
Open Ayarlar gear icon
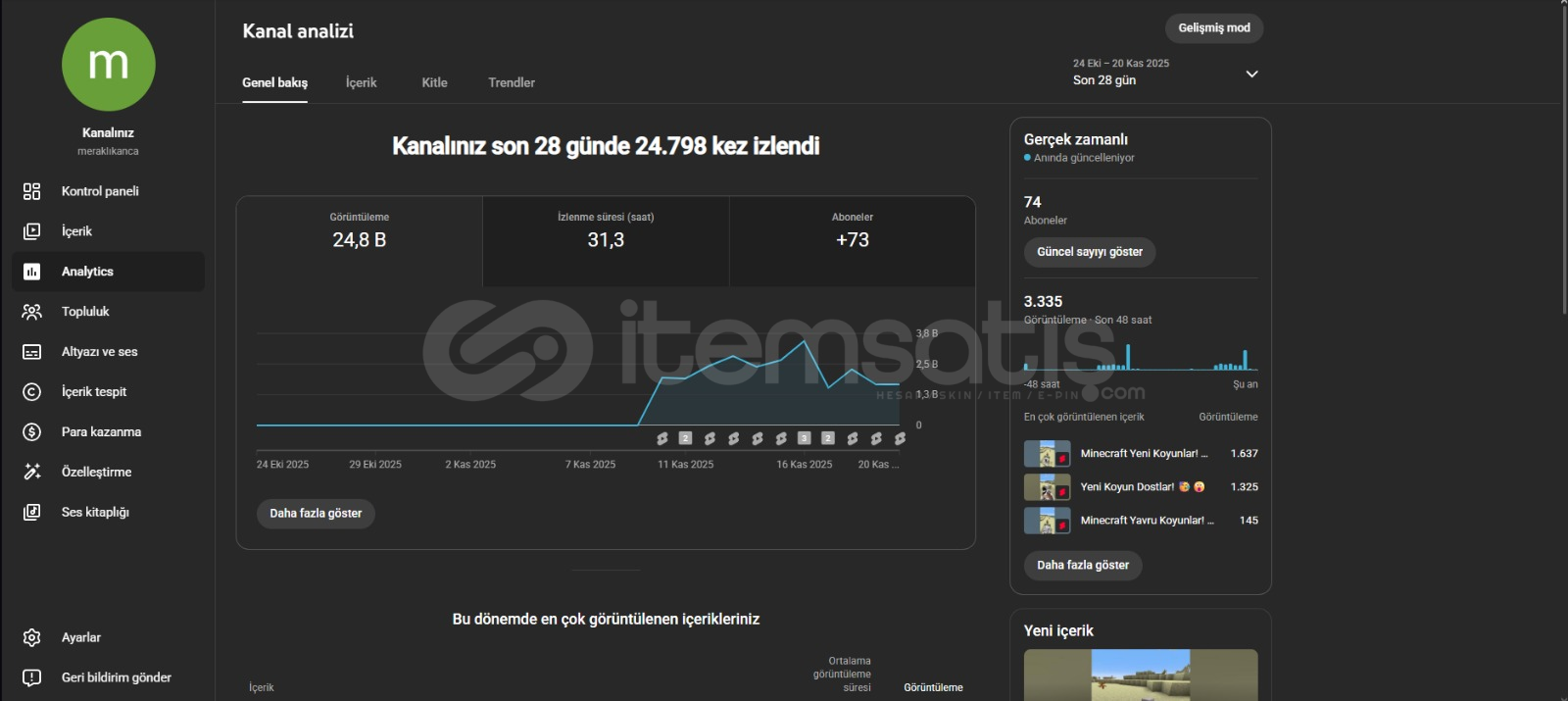(31, 638)
